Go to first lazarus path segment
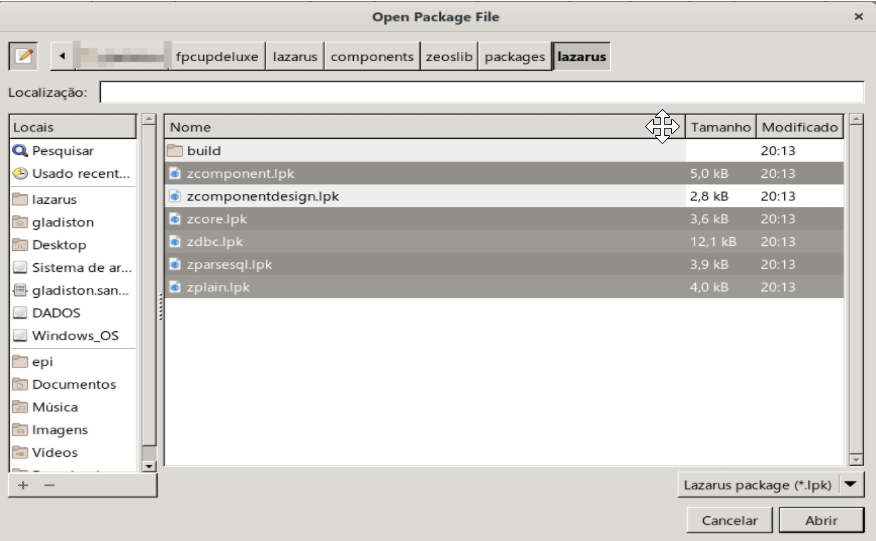The height and width of the screenshot is (541, 876). point(295,56)
